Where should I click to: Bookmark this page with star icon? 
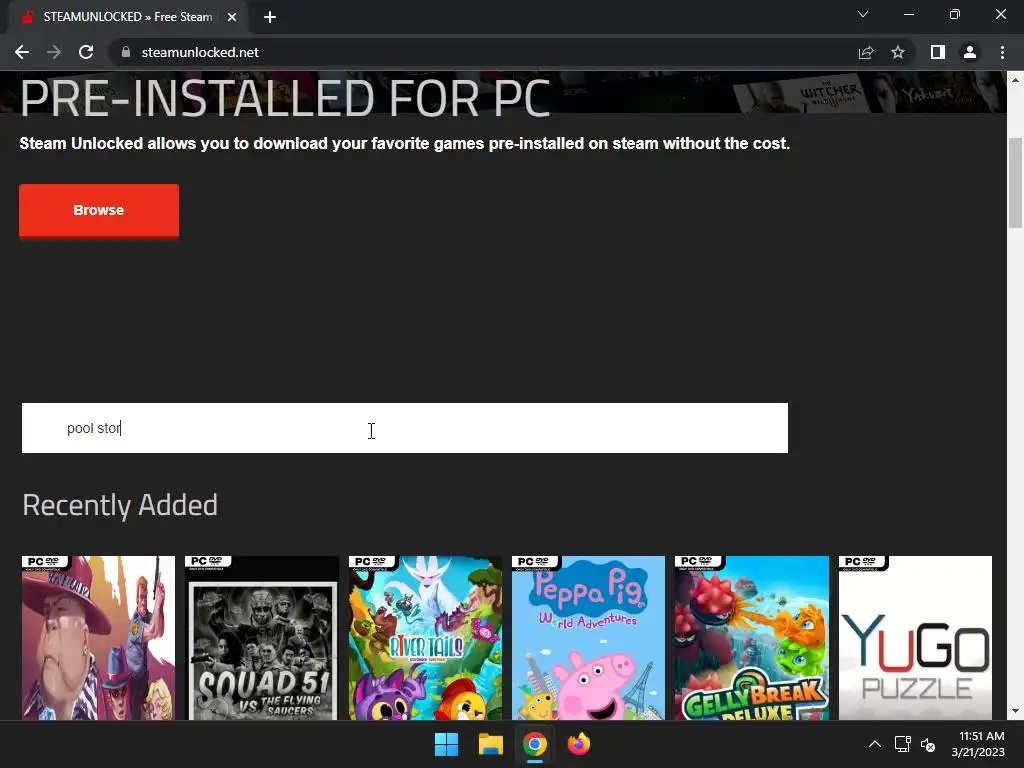coord(898,52)
